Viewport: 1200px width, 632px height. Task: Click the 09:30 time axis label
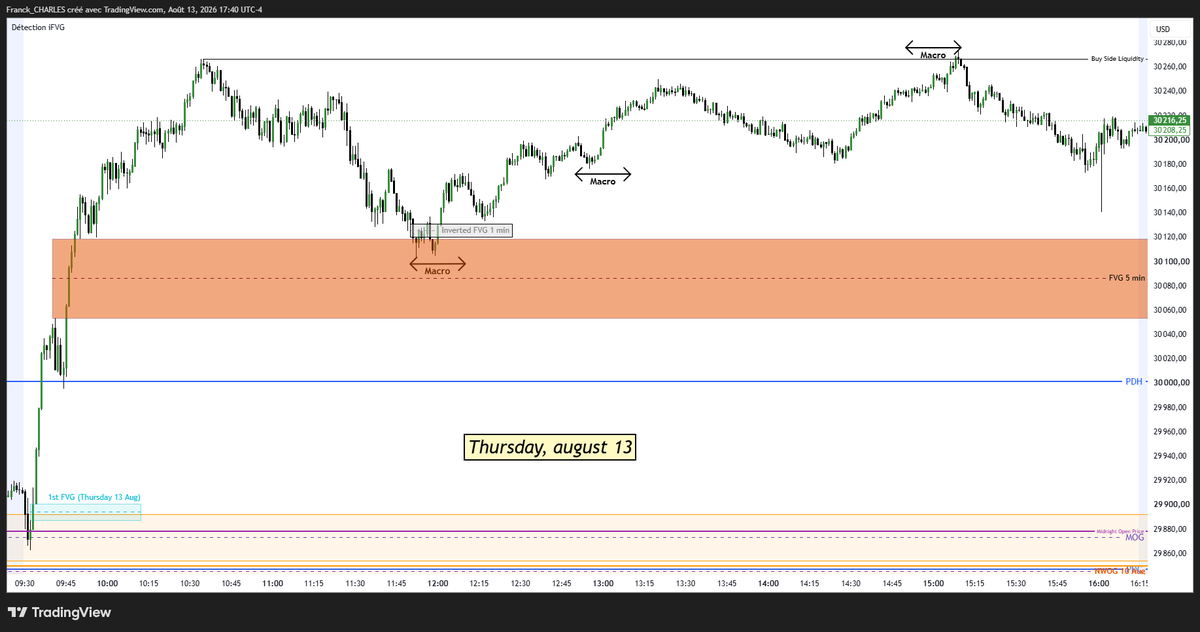[25, 582]
